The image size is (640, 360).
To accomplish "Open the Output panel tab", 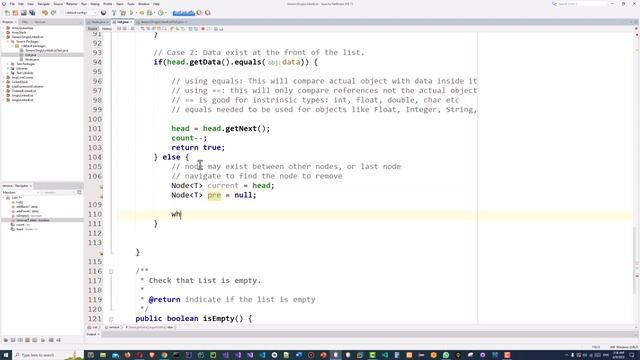I will click(93, 334).
